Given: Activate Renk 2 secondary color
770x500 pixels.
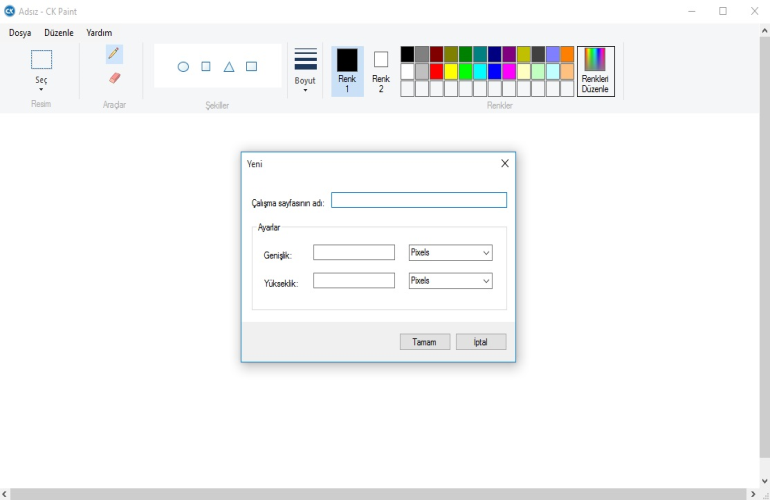Looking at the screenshot, I should tap(381, 70).
